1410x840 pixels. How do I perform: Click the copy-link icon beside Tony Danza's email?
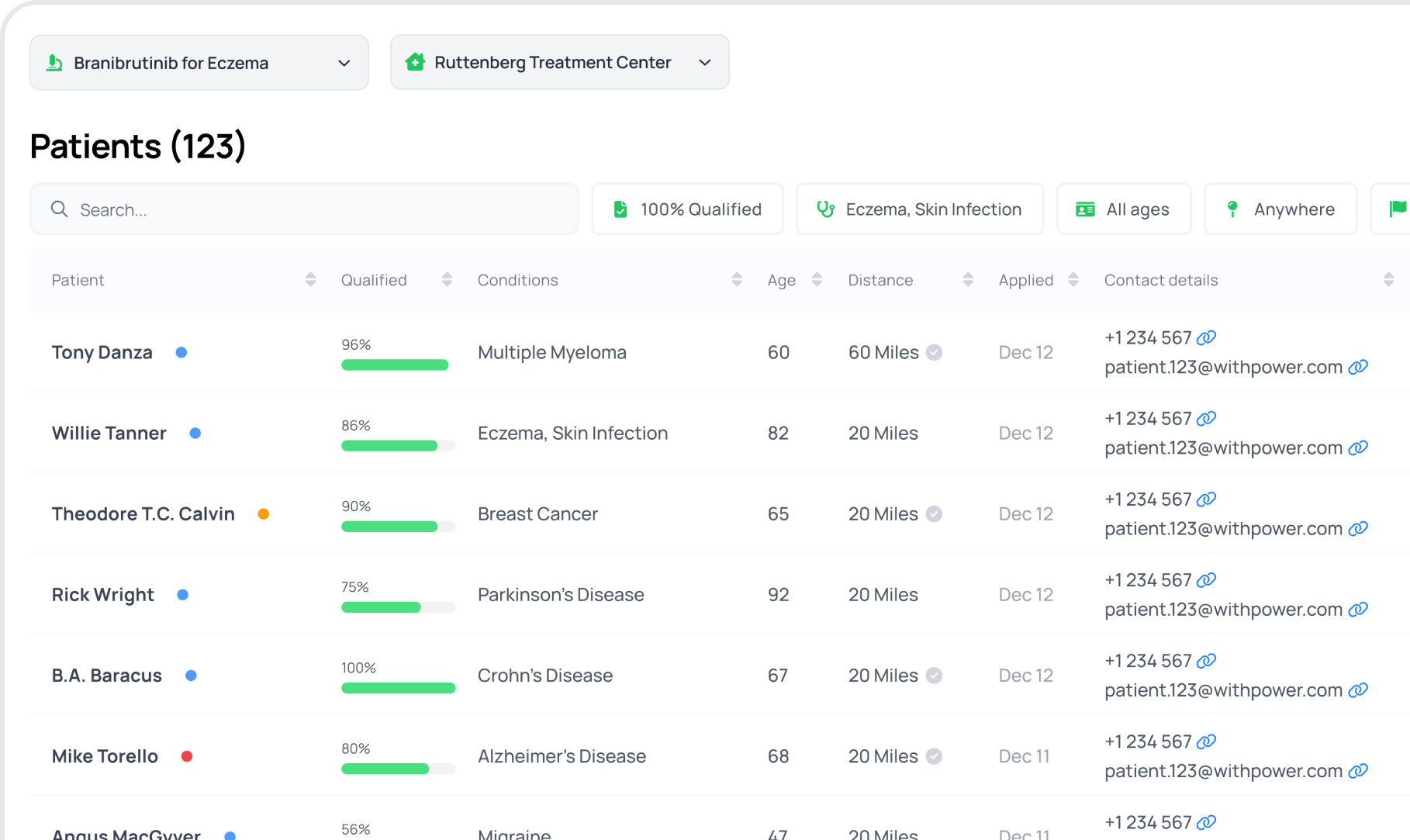coord(1358,367)
